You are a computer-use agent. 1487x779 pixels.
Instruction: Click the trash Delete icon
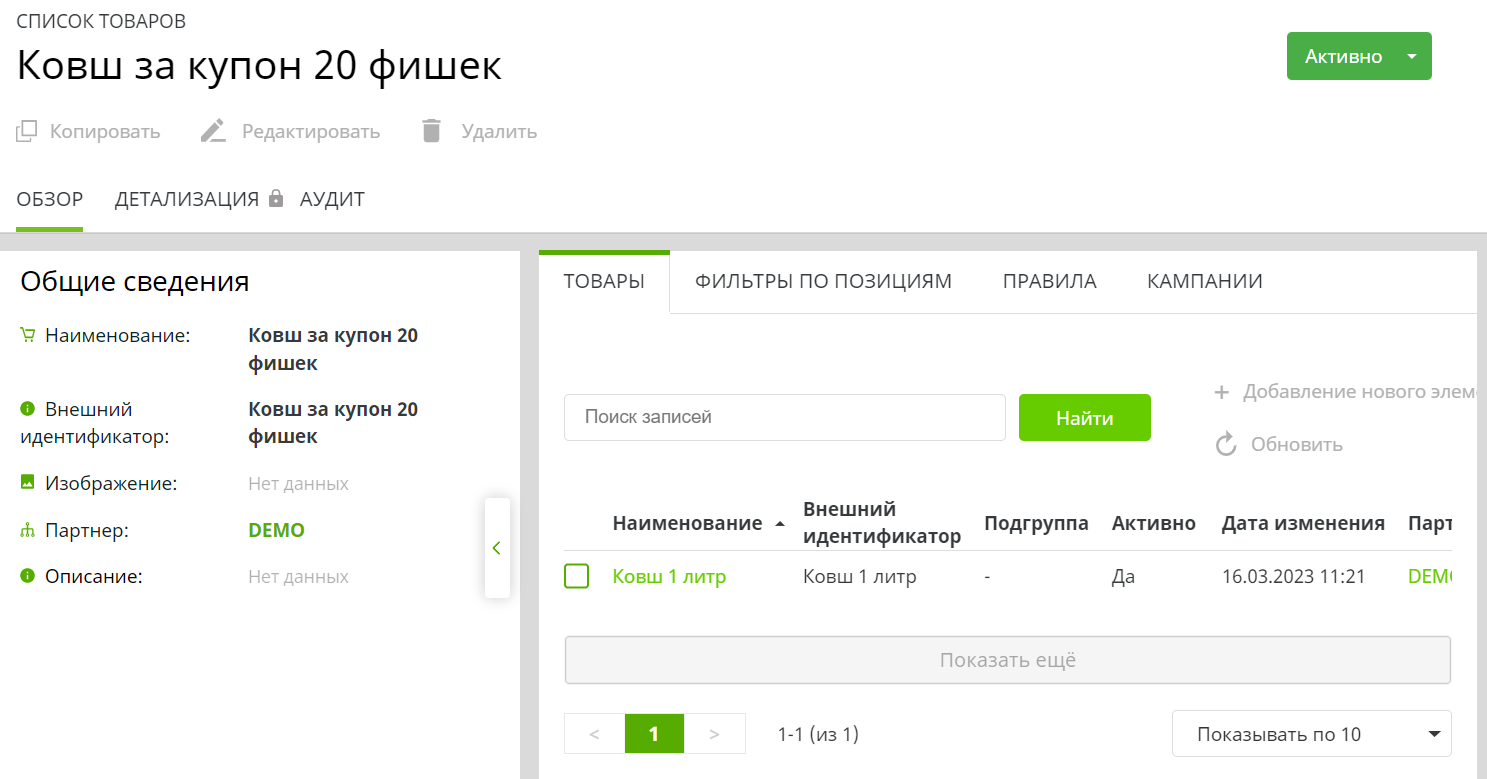click(x=431, y=131)
